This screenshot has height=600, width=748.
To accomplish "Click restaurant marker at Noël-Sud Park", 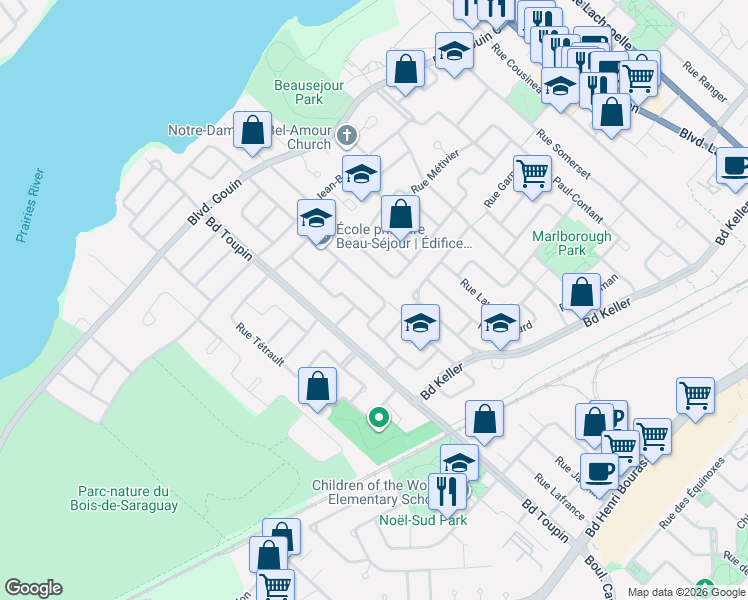I will tap(447, 495).
